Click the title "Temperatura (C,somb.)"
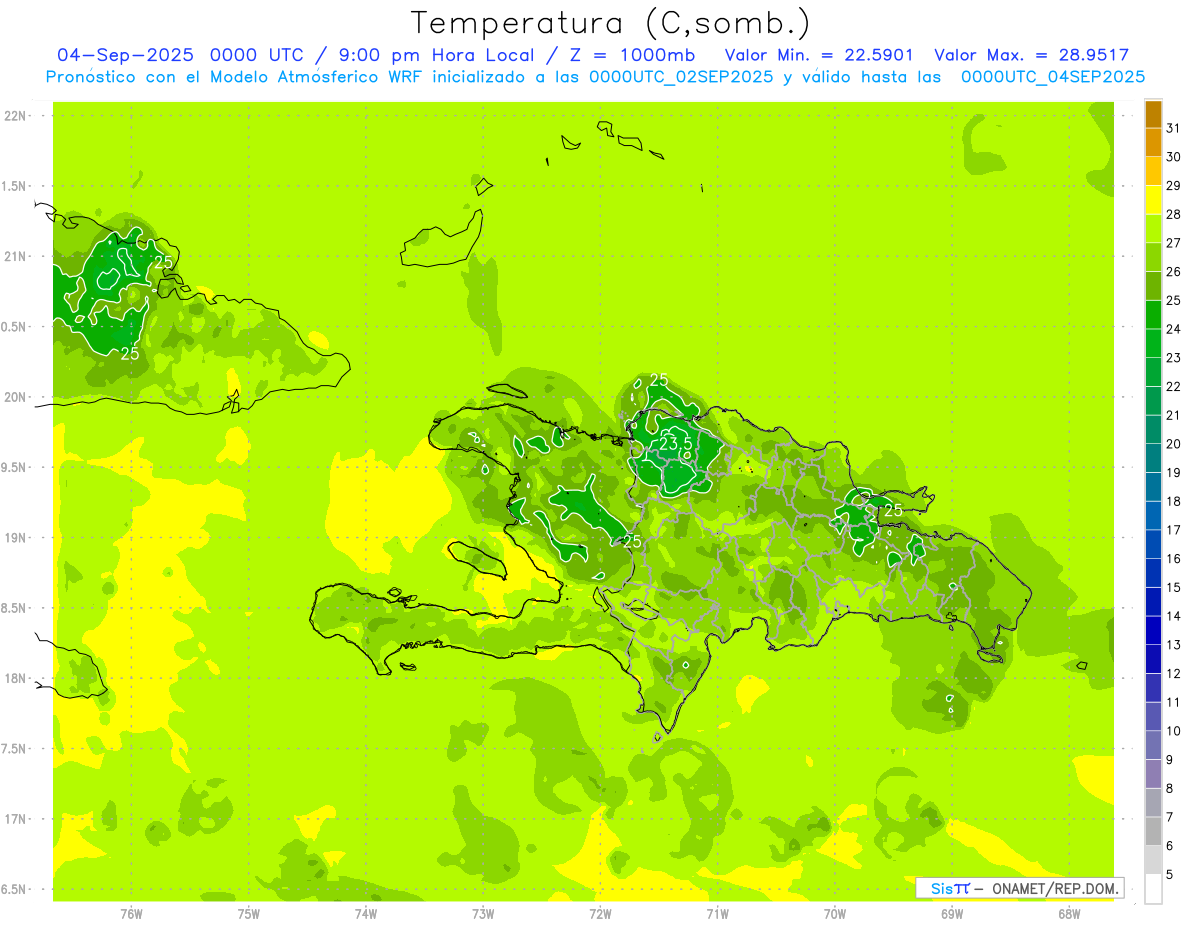The width and height of the screenshot is (1200, 927). point(611,23)
